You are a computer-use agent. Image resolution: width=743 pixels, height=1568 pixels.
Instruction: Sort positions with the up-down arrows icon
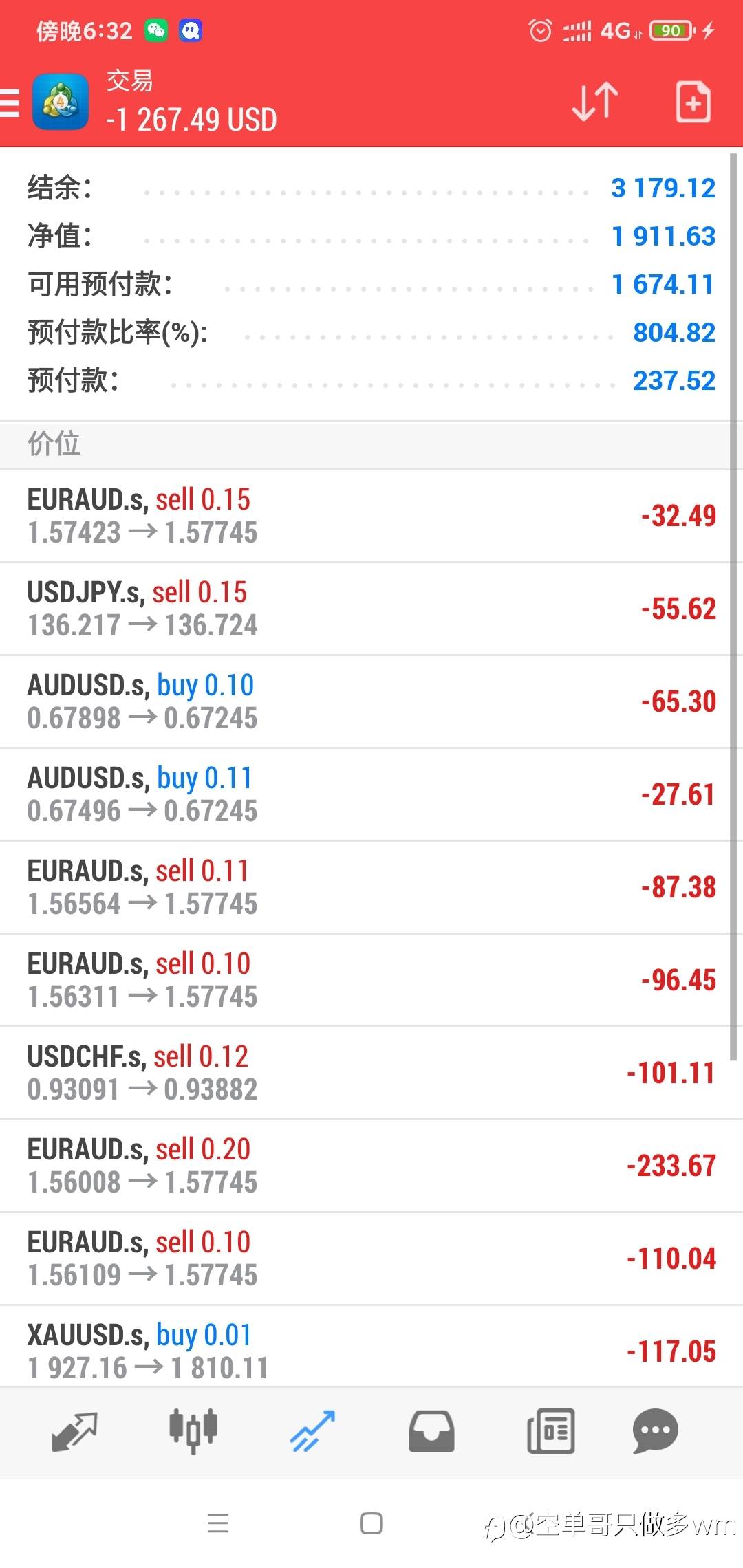(595, 102)
